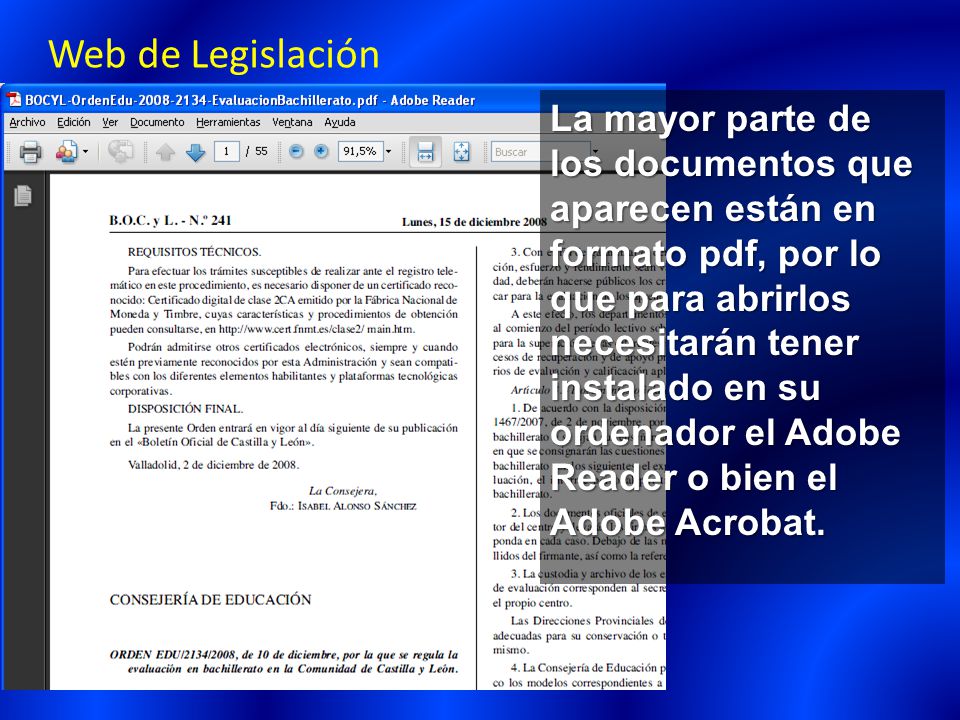The image size is (960, 720).
Task: Go to previous page with the up arrow
Action: (x=165, y=152)
